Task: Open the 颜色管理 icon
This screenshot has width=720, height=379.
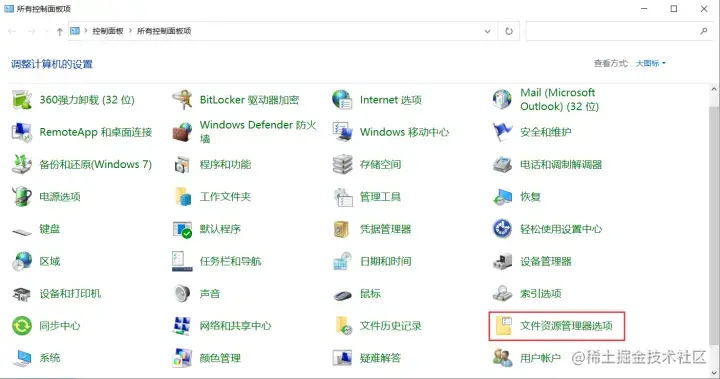Action: [x=182, y=358]
